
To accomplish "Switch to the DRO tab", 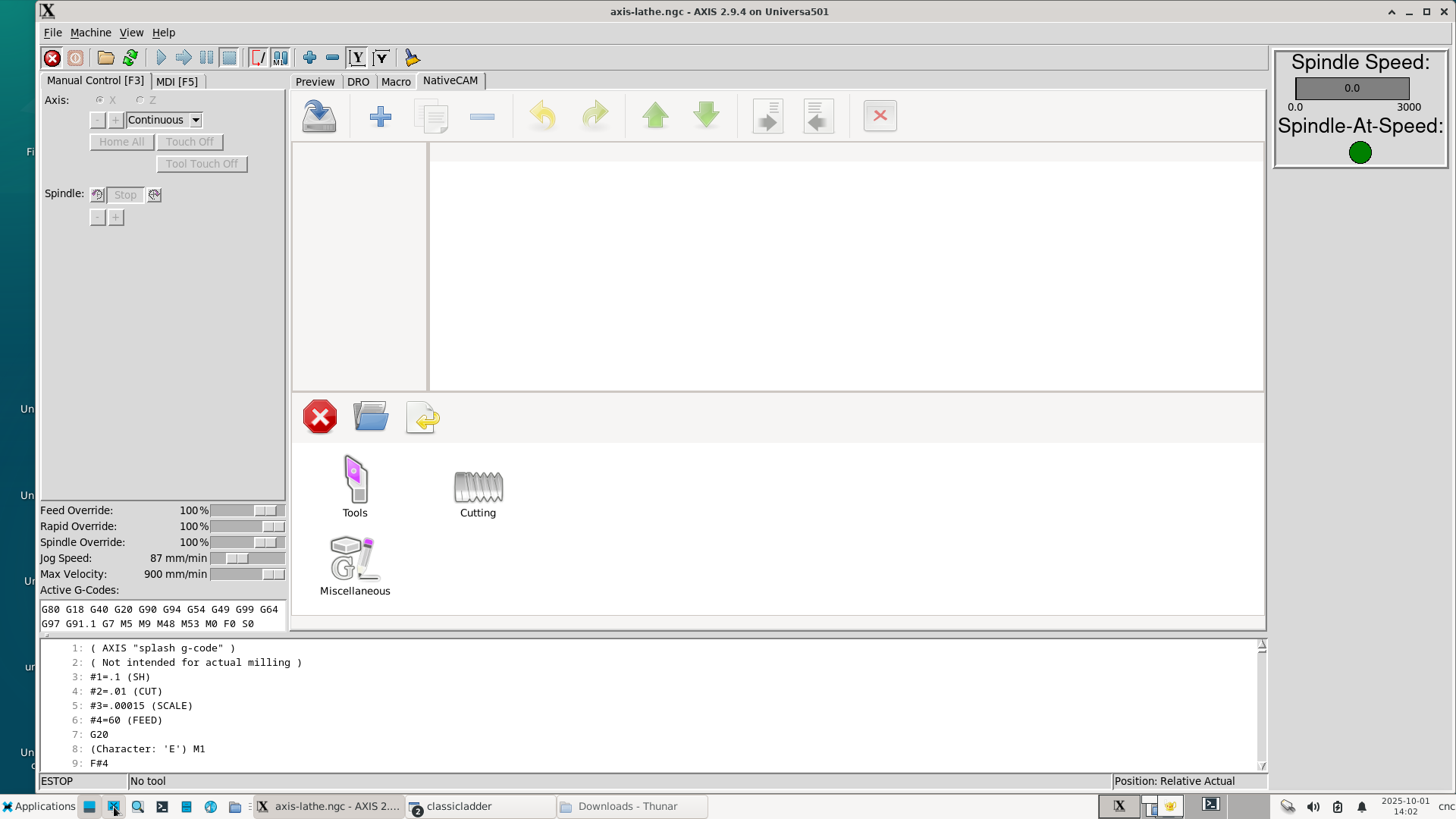I will click(x=358, y=82).
